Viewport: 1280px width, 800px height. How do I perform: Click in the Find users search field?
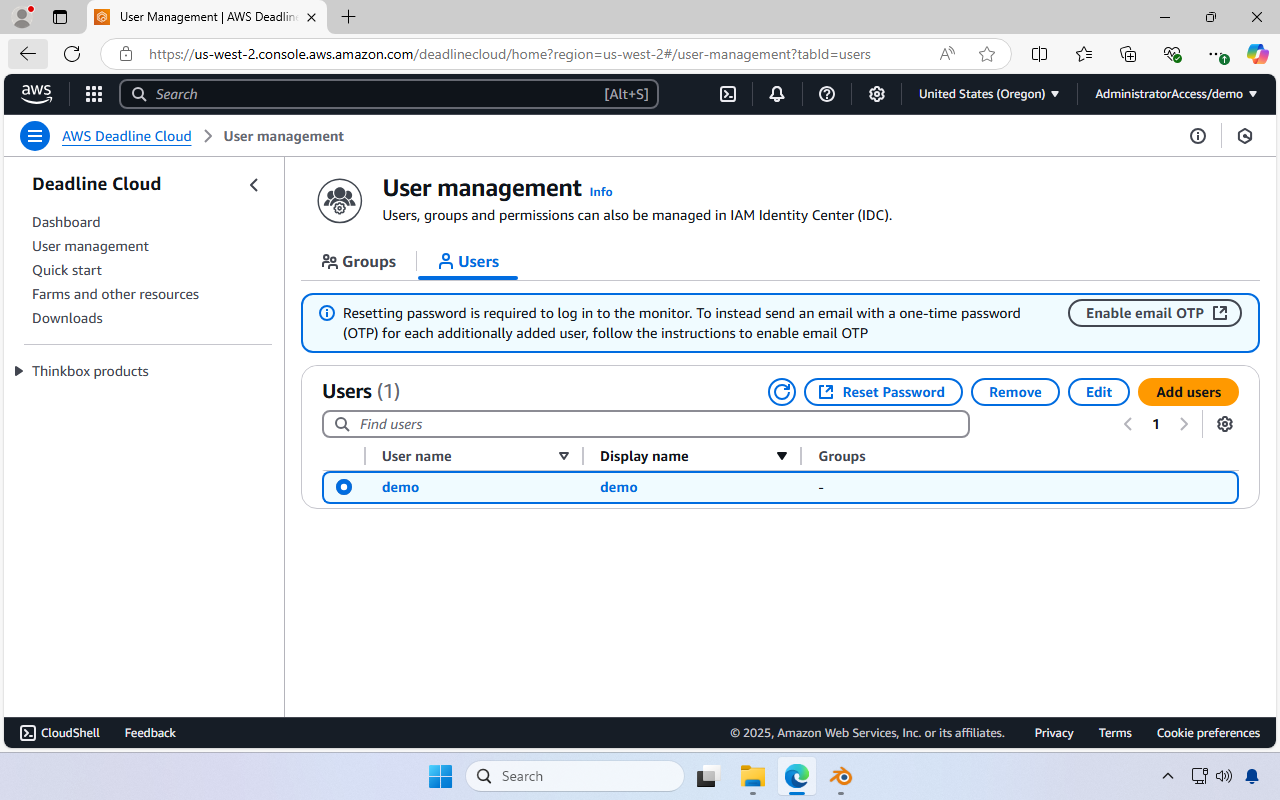point(645,423)
